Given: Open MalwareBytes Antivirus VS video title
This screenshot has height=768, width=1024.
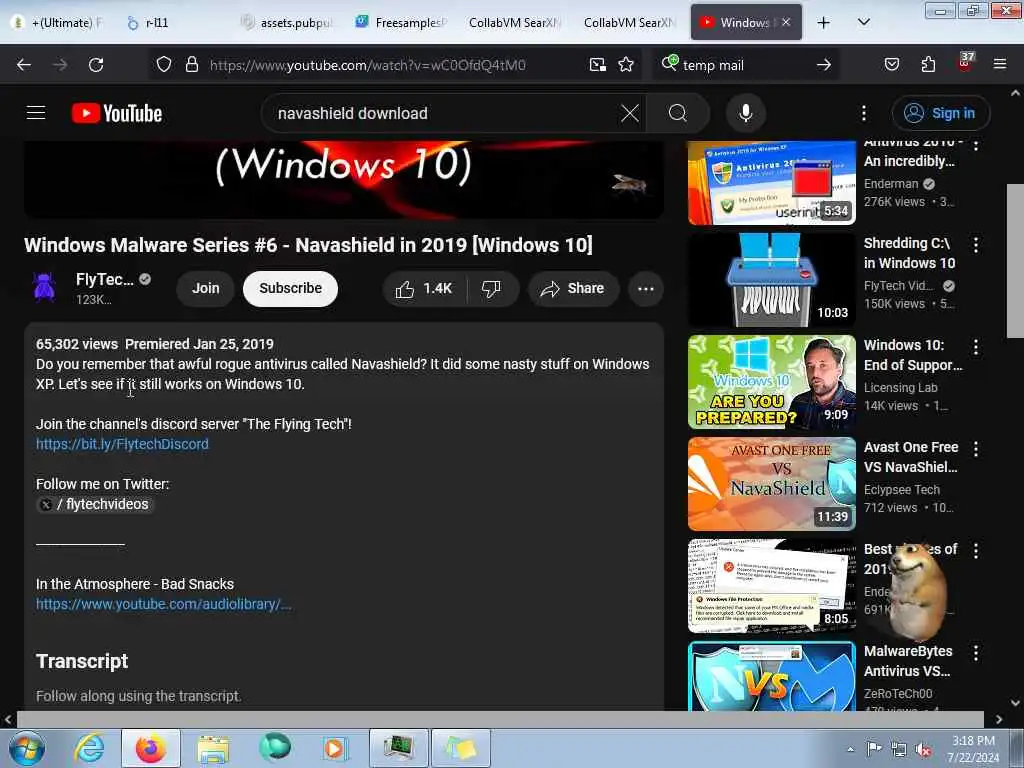Looking at the screenshot, I should tap(908, 661).
